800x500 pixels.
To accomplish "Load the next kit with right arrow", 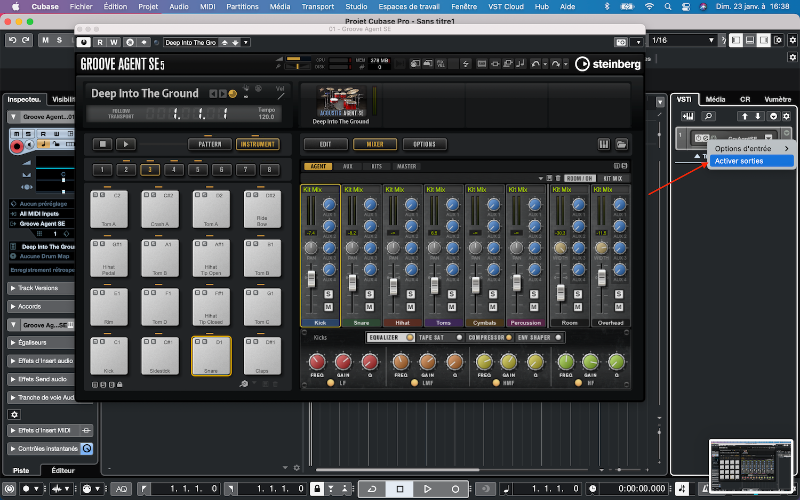I will (222, 93).
